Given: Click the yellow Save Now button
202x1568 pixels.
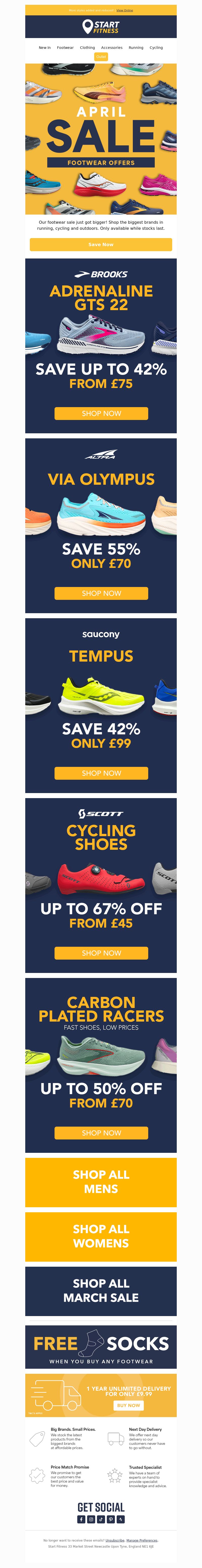Looking at the screenshot, I should (101, 244).
